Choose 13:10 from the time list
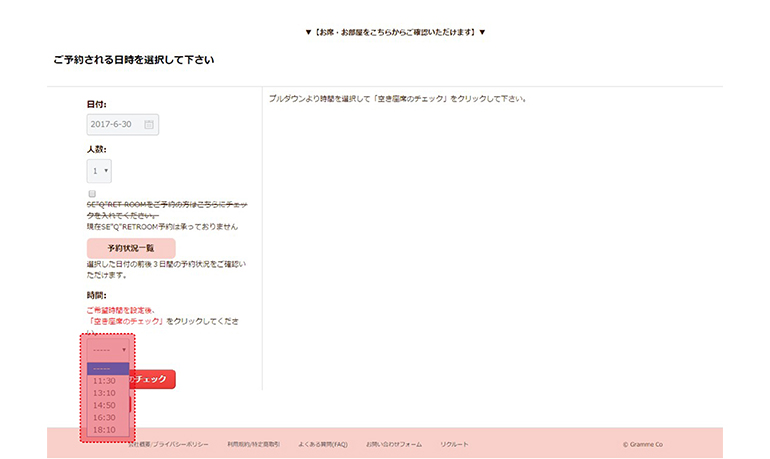 point(105,393)
